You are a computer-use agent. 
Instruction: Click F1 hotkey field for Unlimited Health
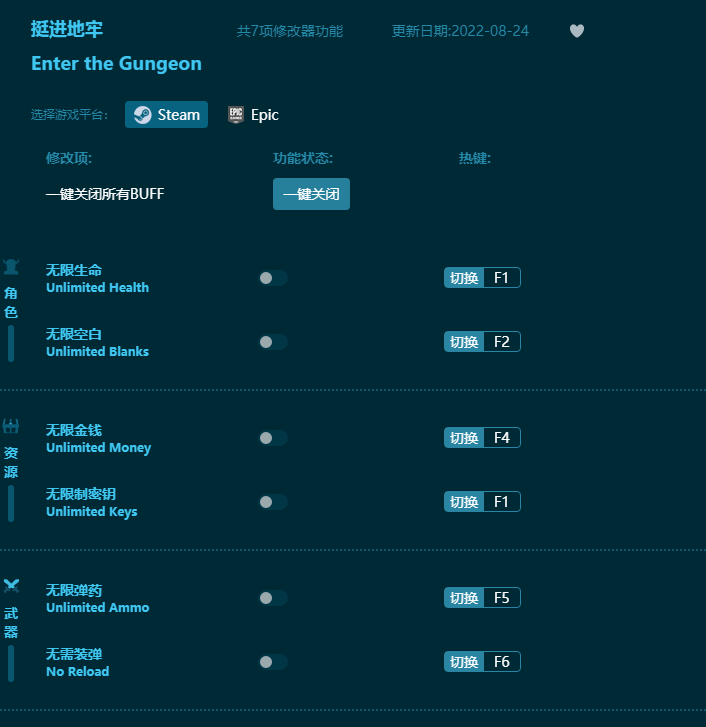coord(502,278)
